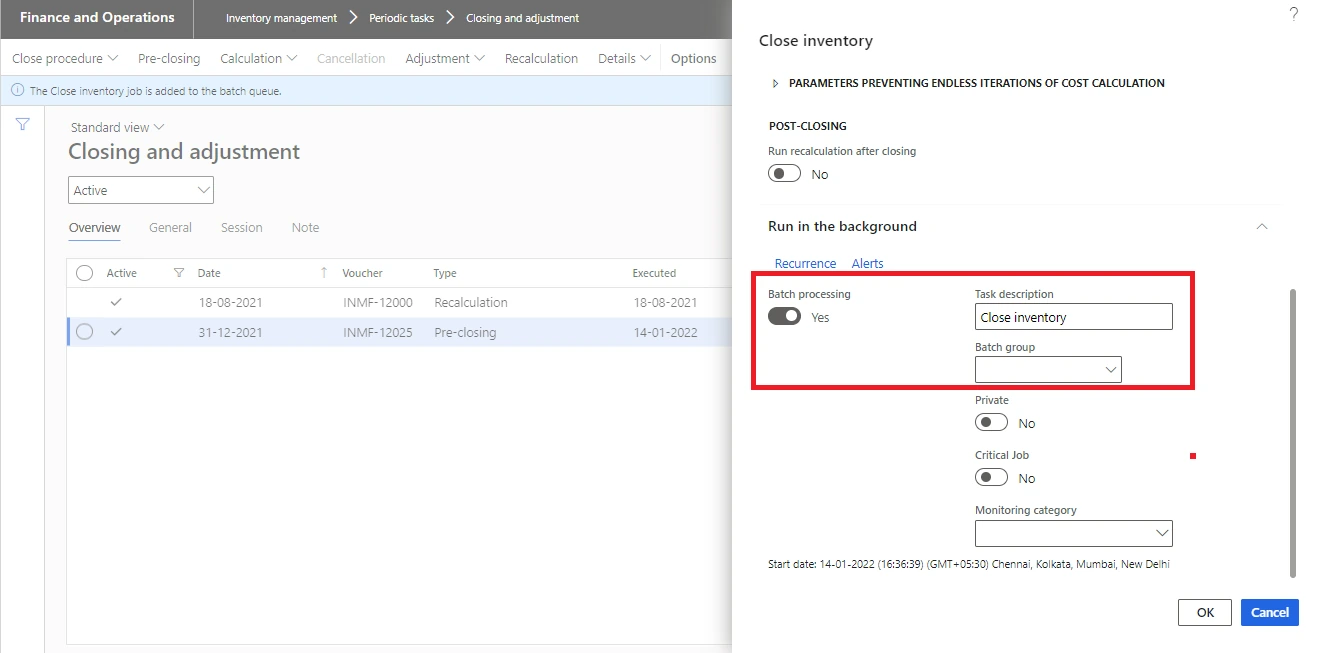Click Active checkmark in INMF-12000 row
Screen dimensions: 1317x653
pyautogui.click(x=116, y=302)
